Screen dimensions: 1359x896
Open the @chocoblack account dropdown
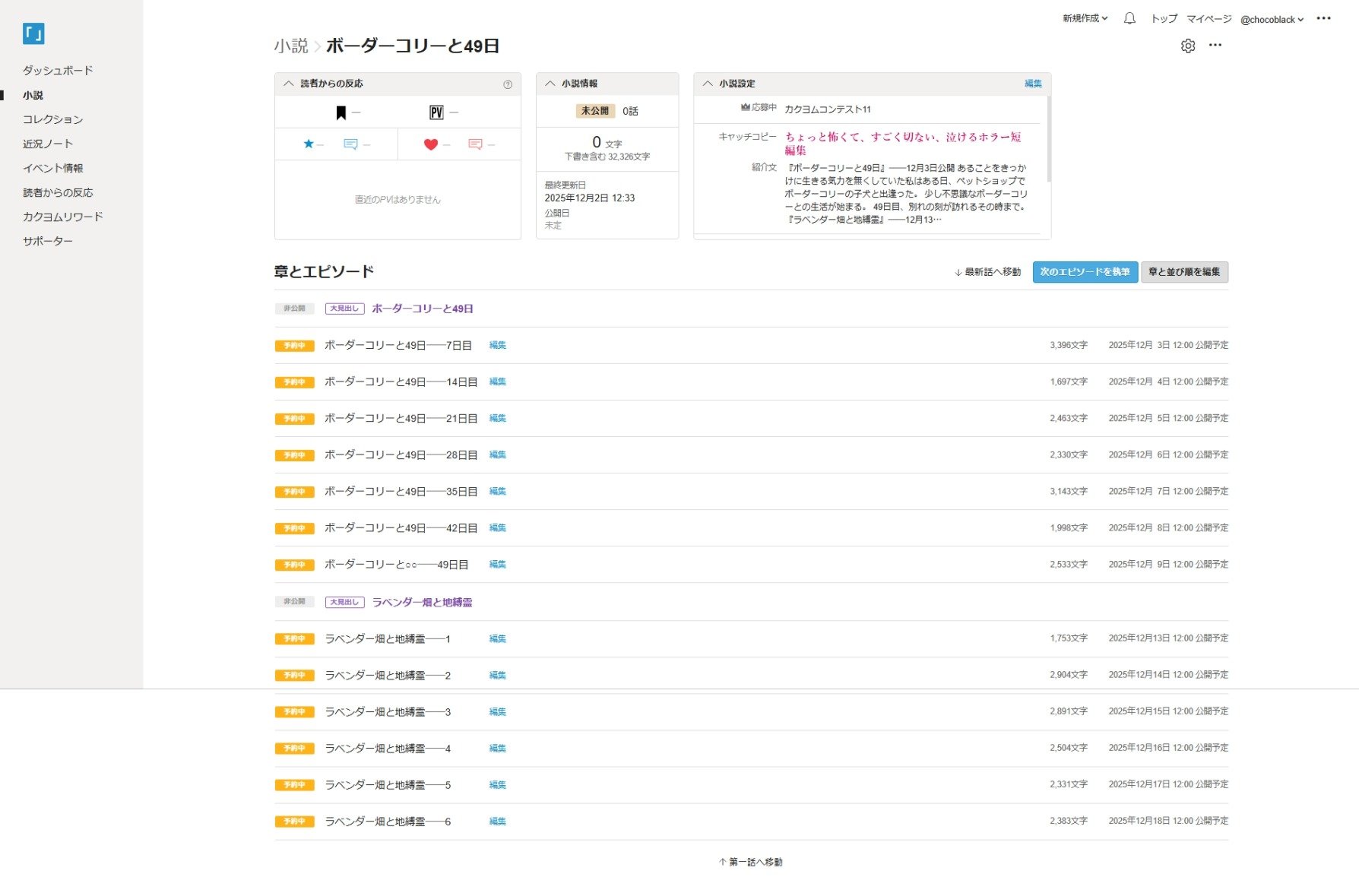click(1271, 20)
